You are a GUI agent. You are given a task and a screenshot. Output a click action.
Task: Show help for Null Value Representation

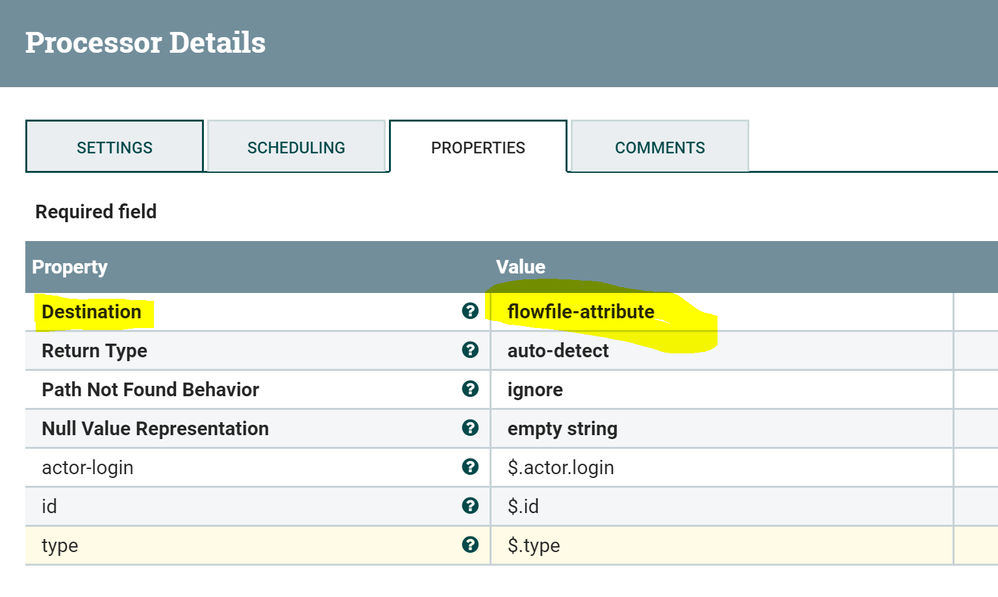pyautogui.click(x=470, y=428)
